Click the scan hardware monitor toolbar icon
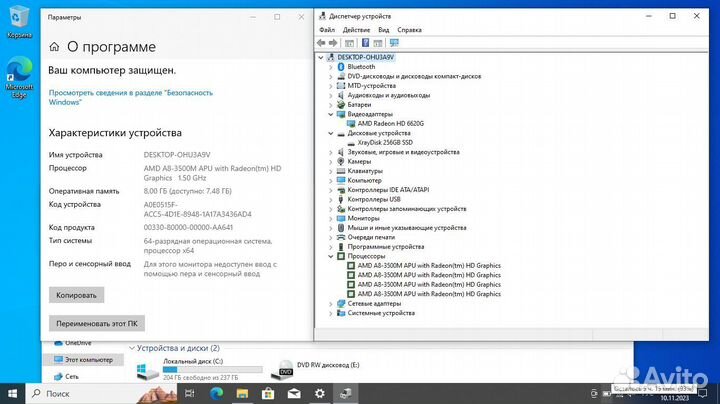The image size is (720, 404). click(x=394, y=43)
